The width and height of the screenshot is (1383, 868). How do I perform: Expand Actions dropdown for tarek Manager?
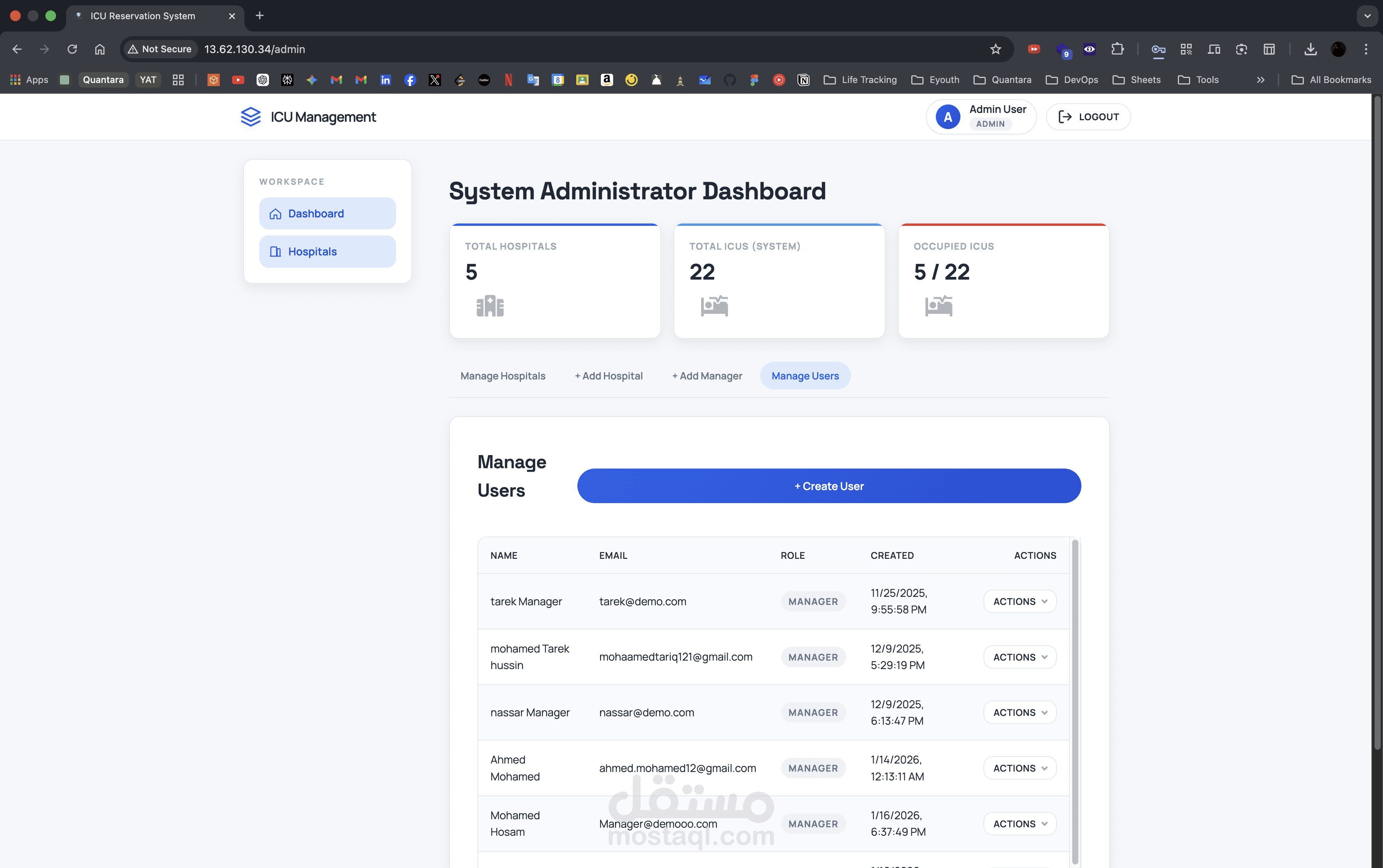(1020, 601)
